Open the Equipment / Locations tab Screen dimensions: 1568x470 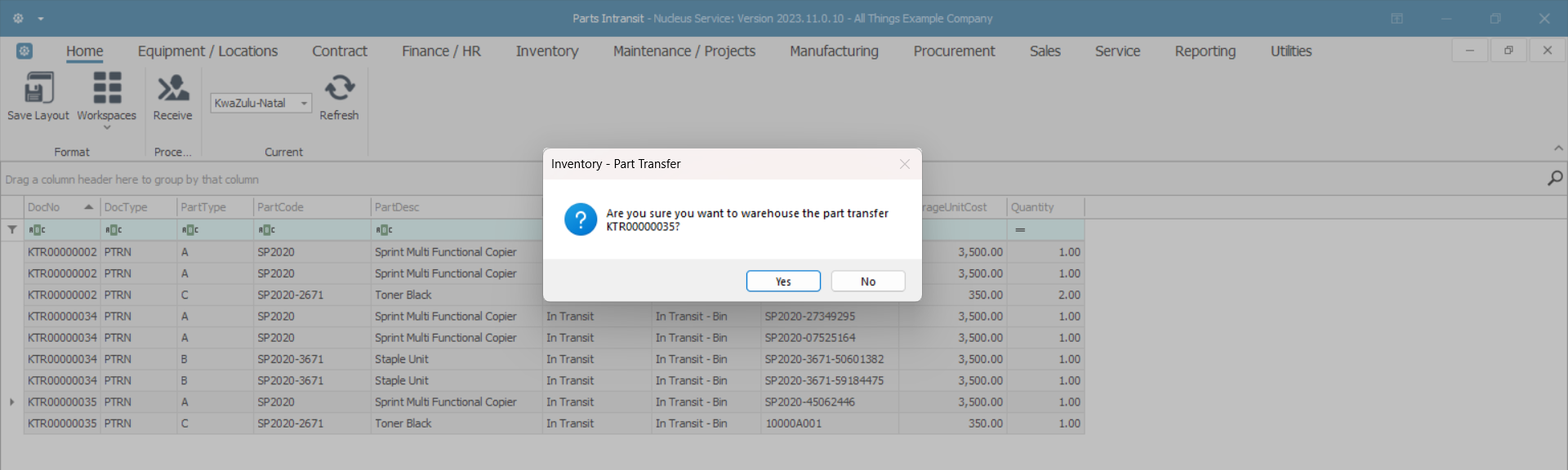point(207,51)
